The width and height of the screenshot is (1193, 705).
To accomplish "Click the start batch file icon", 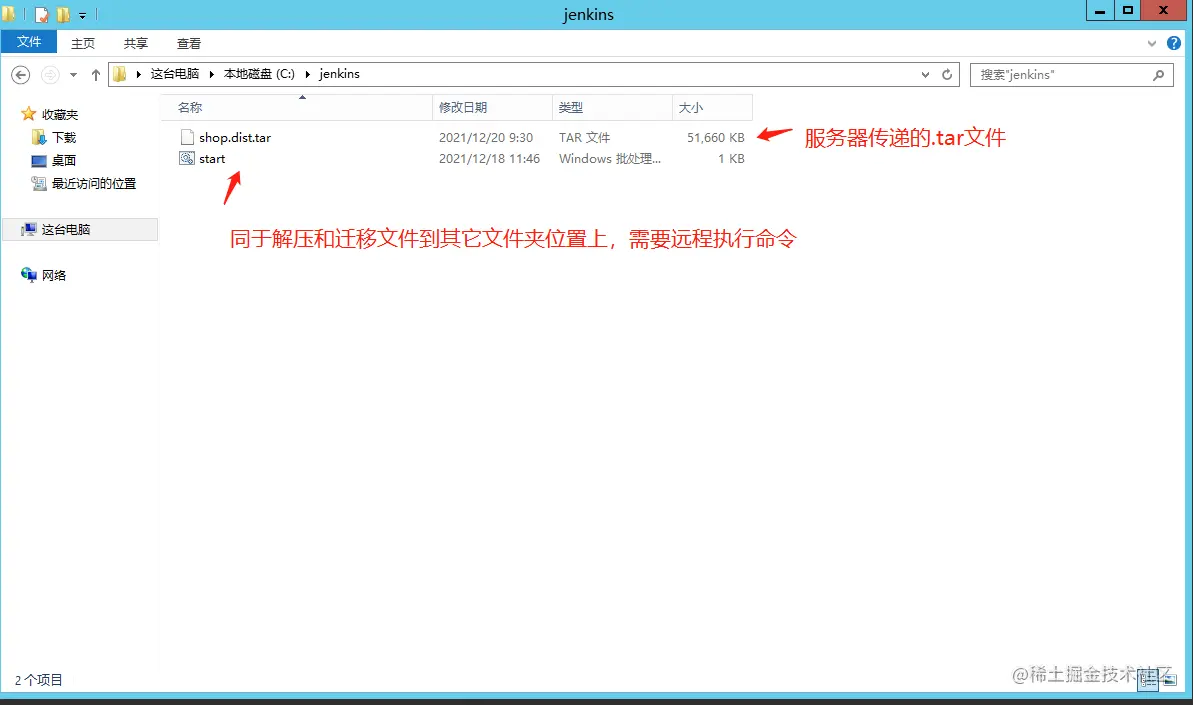I will 186,158.
